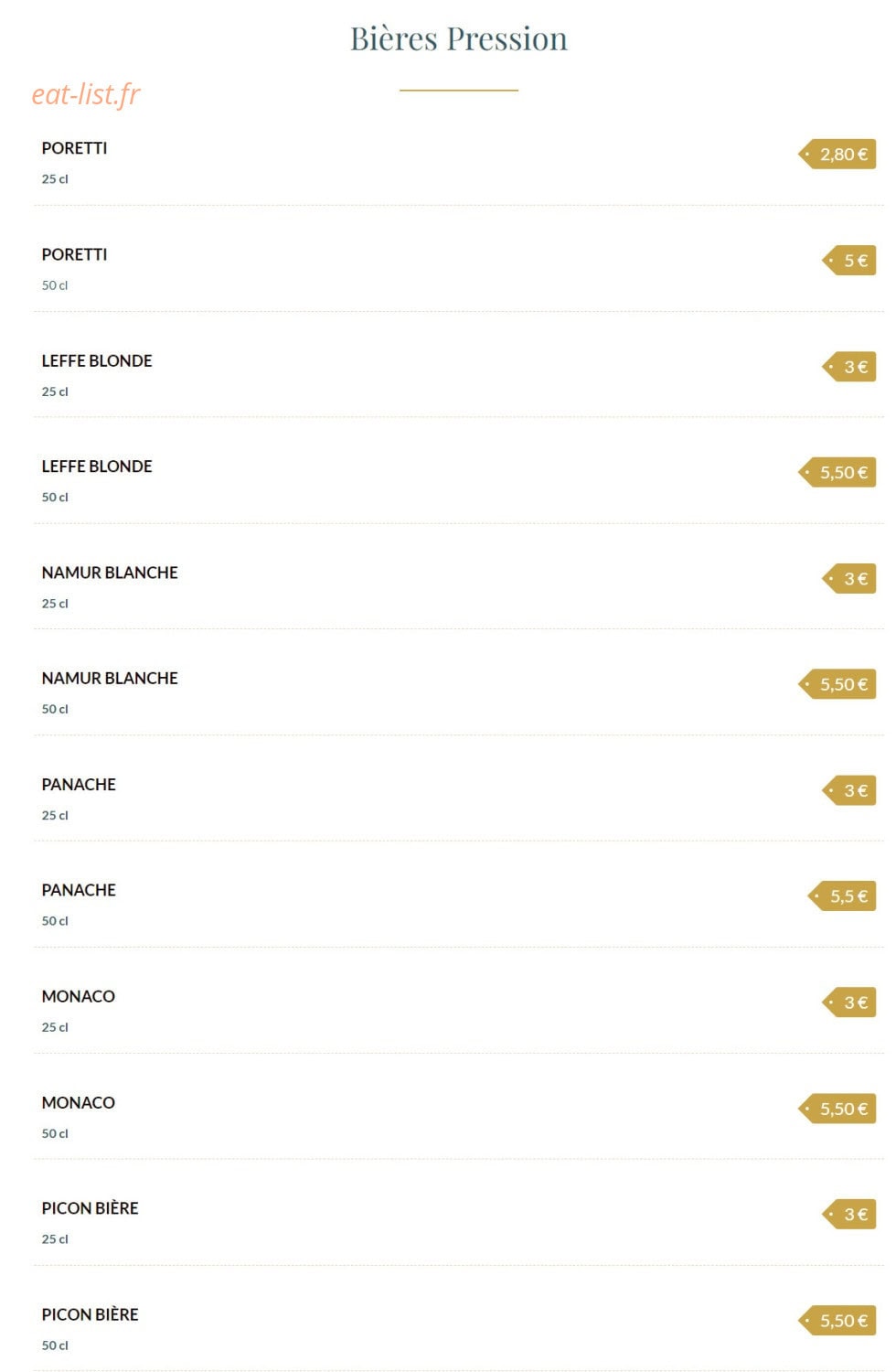896x1372 pixels.
Task: Click the Picon Bière 50 cl price tag
Action: 837,1320
